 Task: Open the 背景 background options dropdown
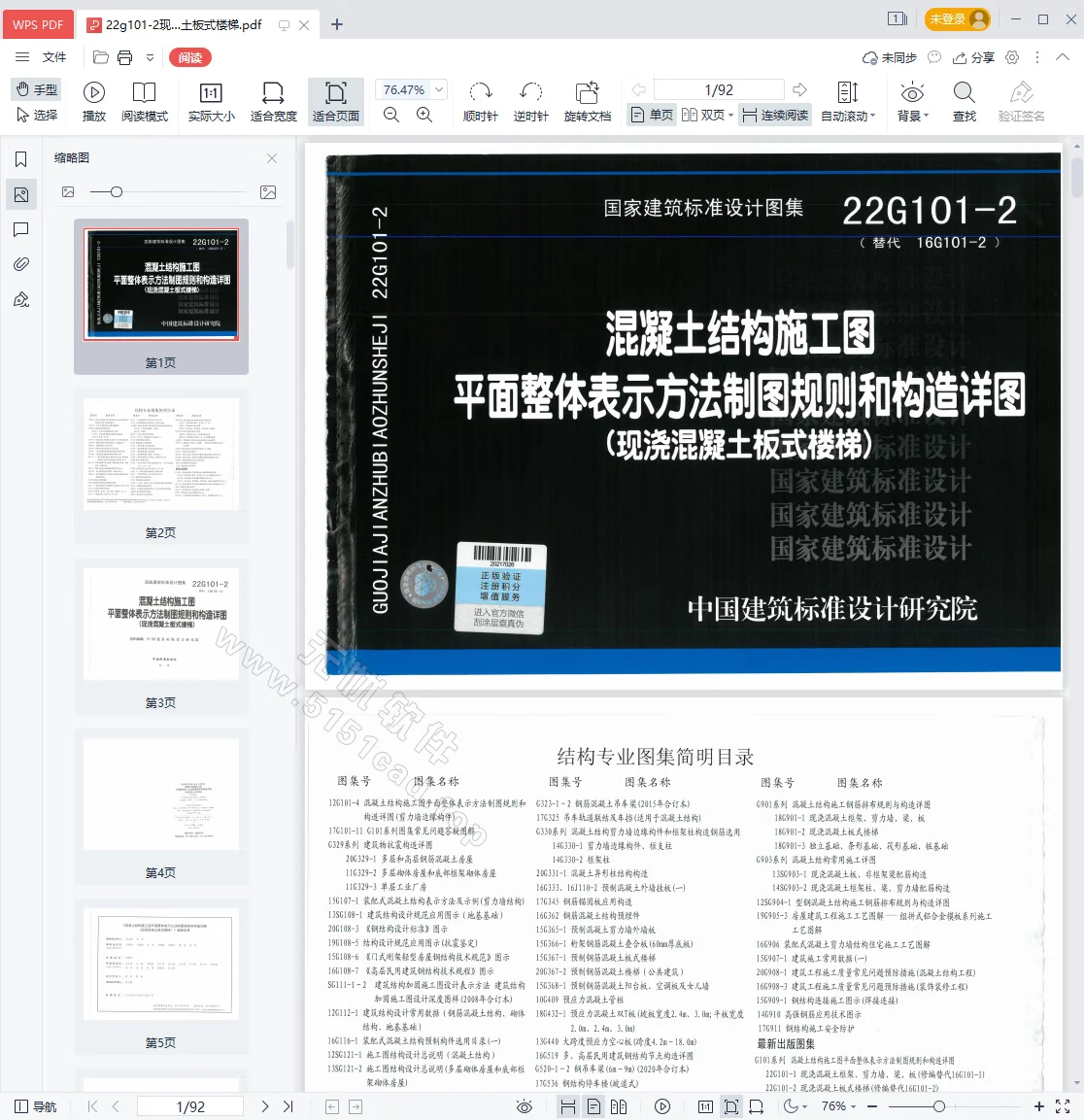911,101
